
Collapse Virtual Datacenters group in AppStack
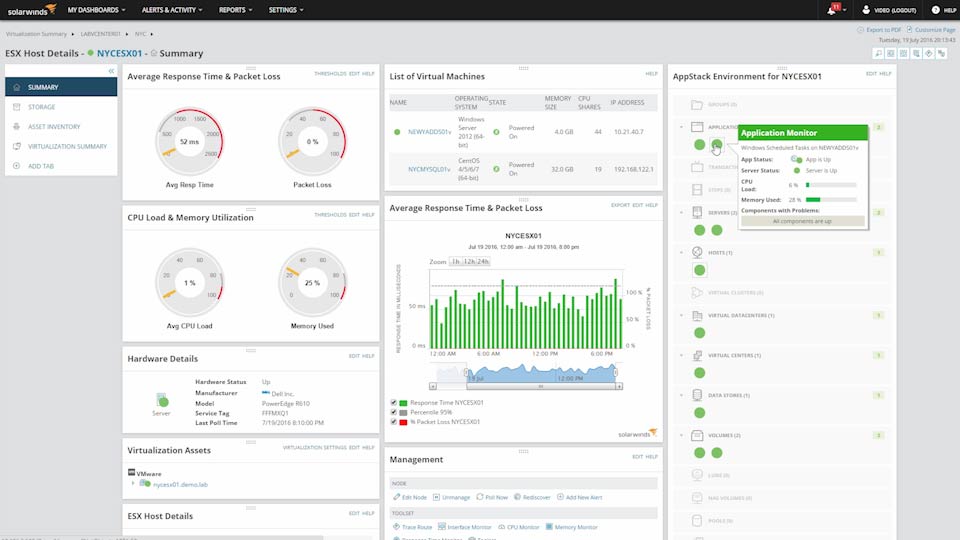point(681,315)
